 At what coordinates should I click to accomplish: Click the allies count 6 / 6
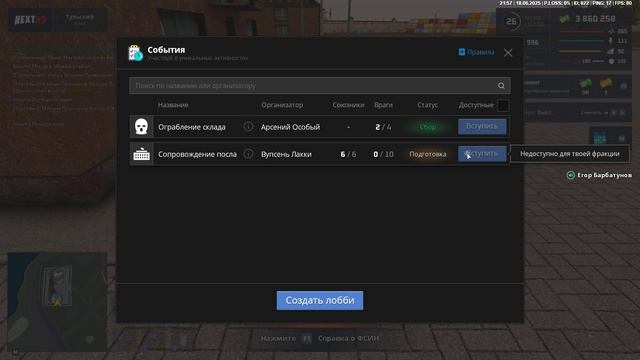tap(348, 154)
